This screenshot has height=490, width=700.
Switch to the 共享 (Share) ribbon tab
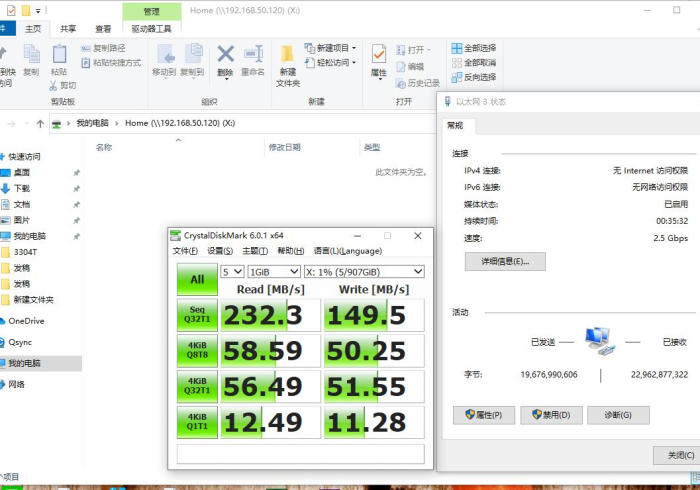click(x=68, y=29)
